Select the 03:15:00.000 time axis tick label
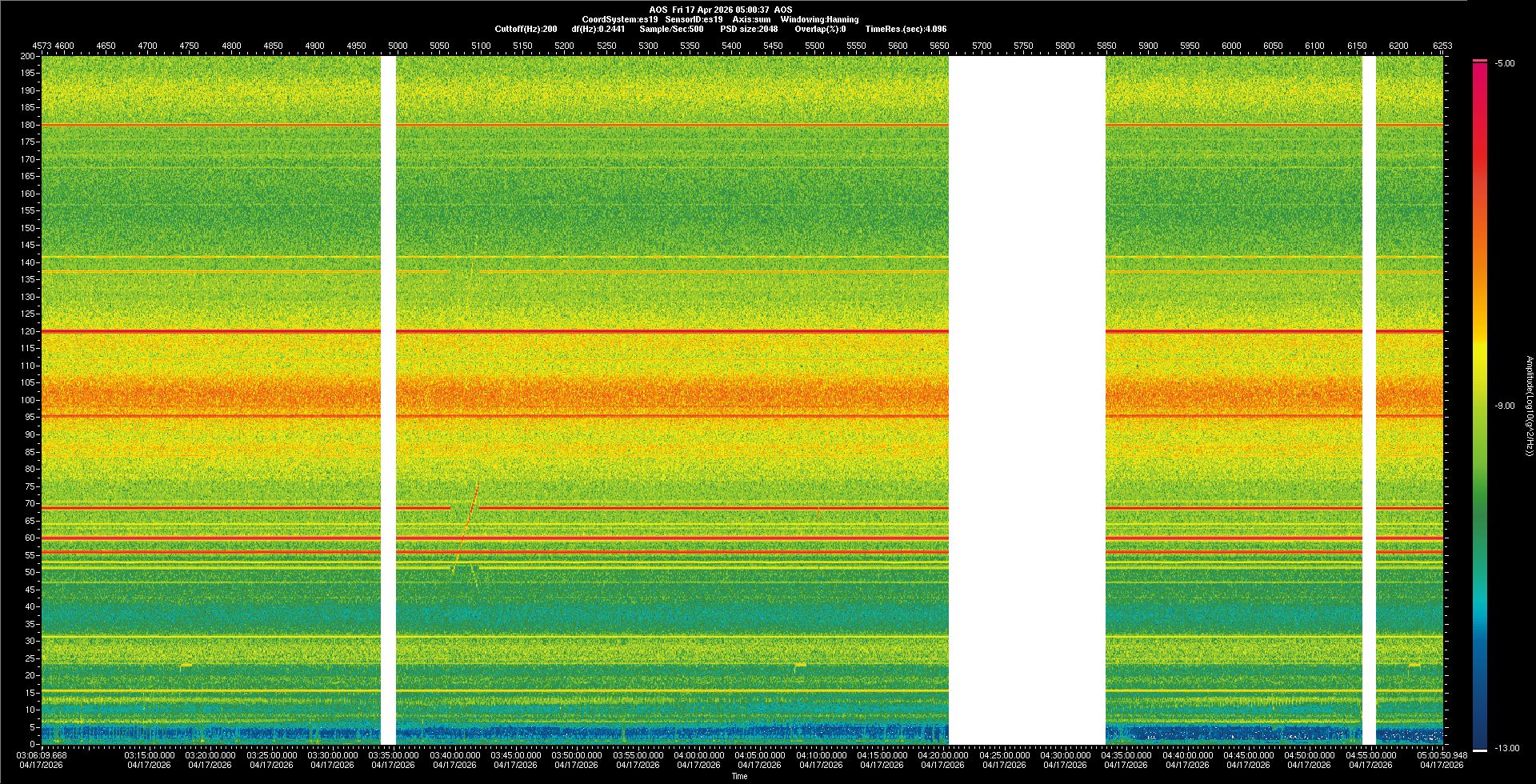 pos(149,755)
